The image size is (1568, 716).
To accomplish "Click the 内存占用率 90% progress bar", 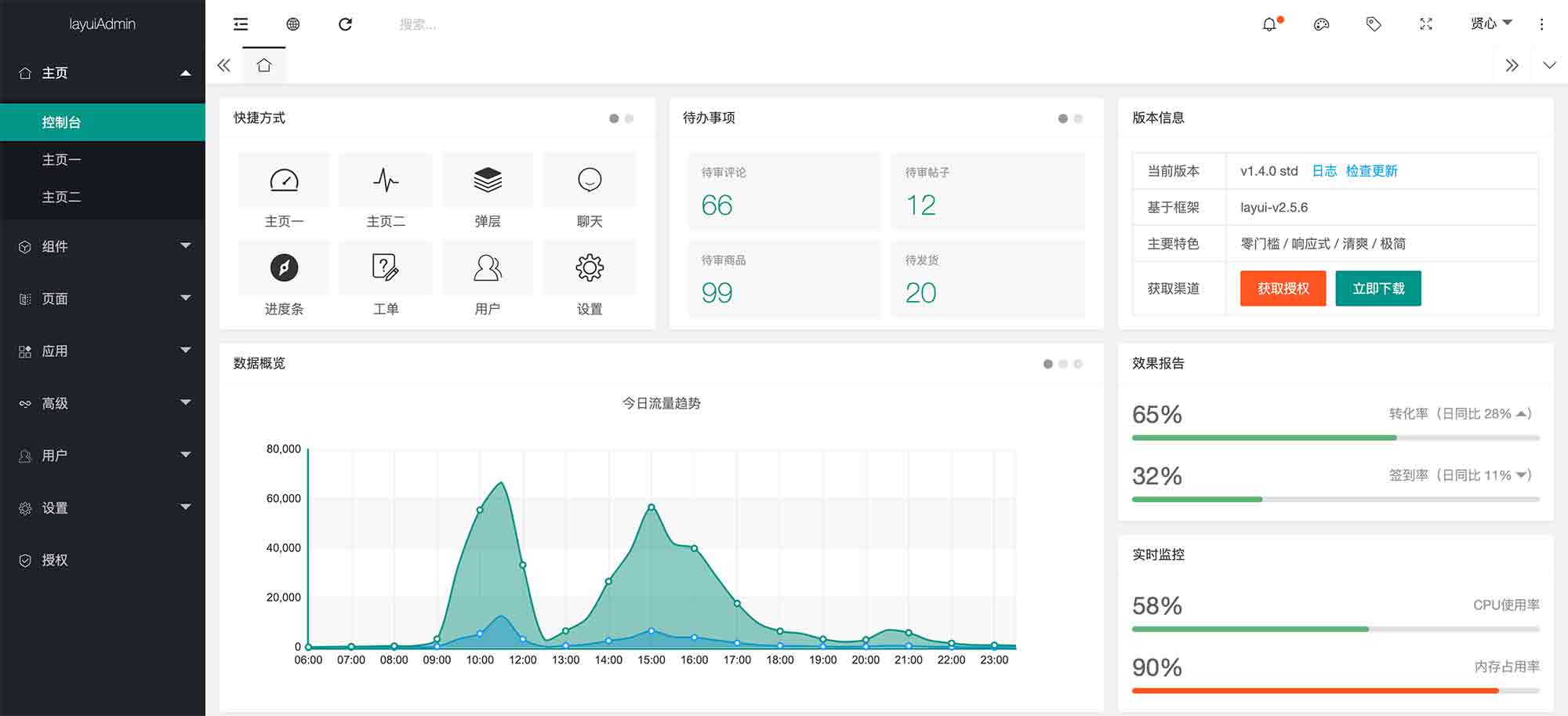I will pos(1336,691).
